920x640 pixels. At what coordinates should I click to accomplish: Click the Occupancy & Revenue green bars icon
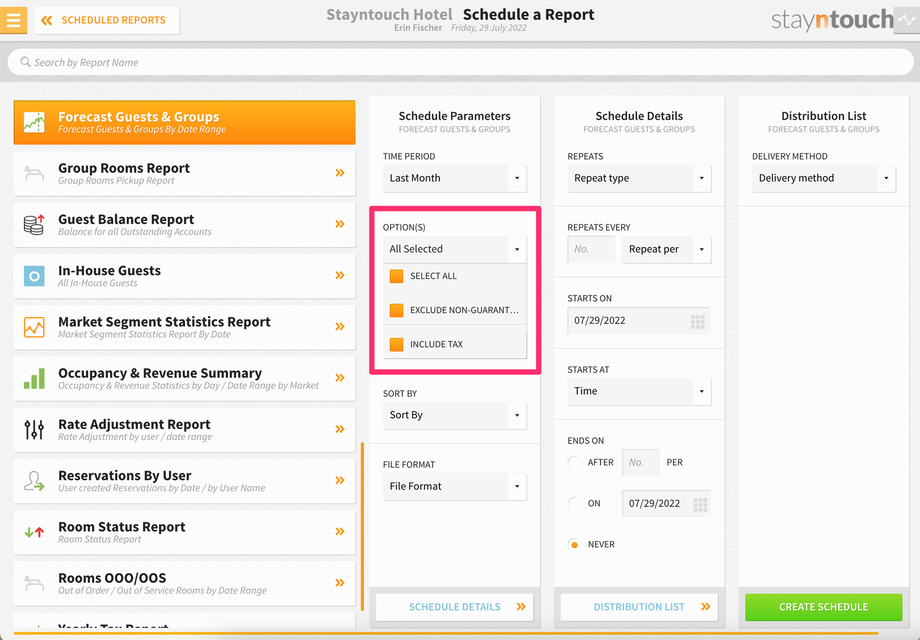pyautogui.click(x=34, y=378)
